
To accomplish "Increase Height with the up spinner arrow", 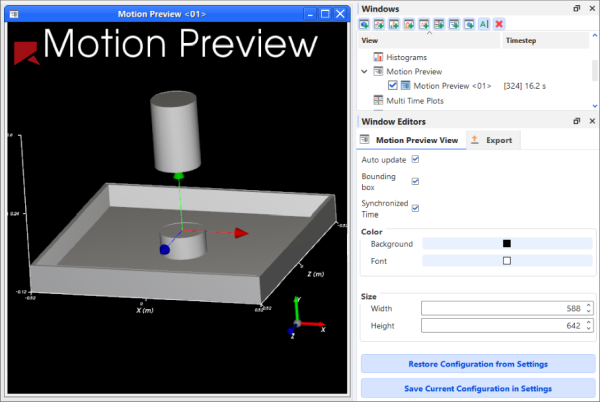I will [589, 322].
